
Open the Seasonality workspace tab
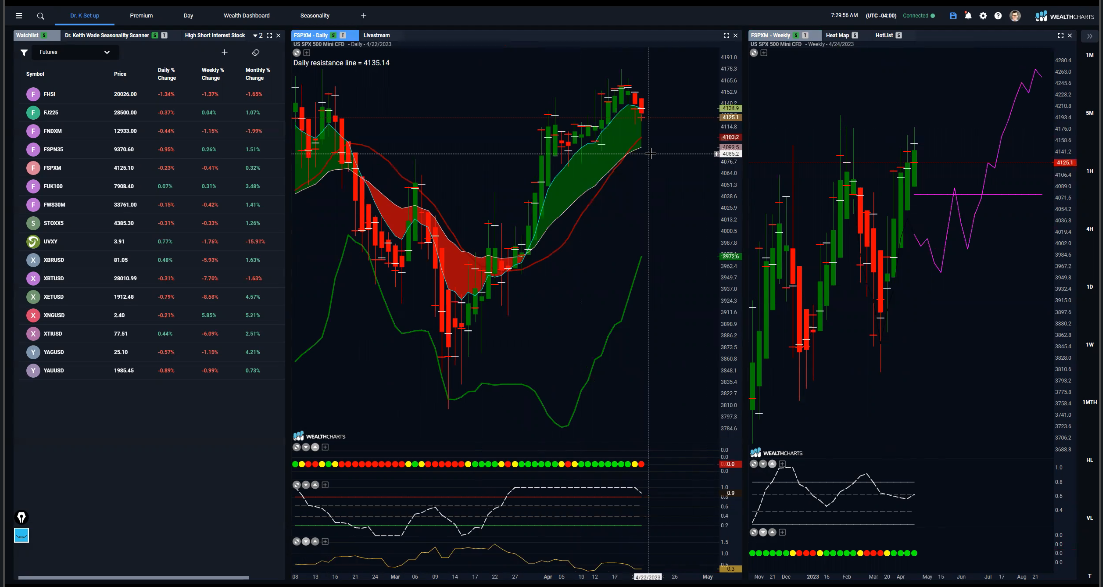click(314, 15)
